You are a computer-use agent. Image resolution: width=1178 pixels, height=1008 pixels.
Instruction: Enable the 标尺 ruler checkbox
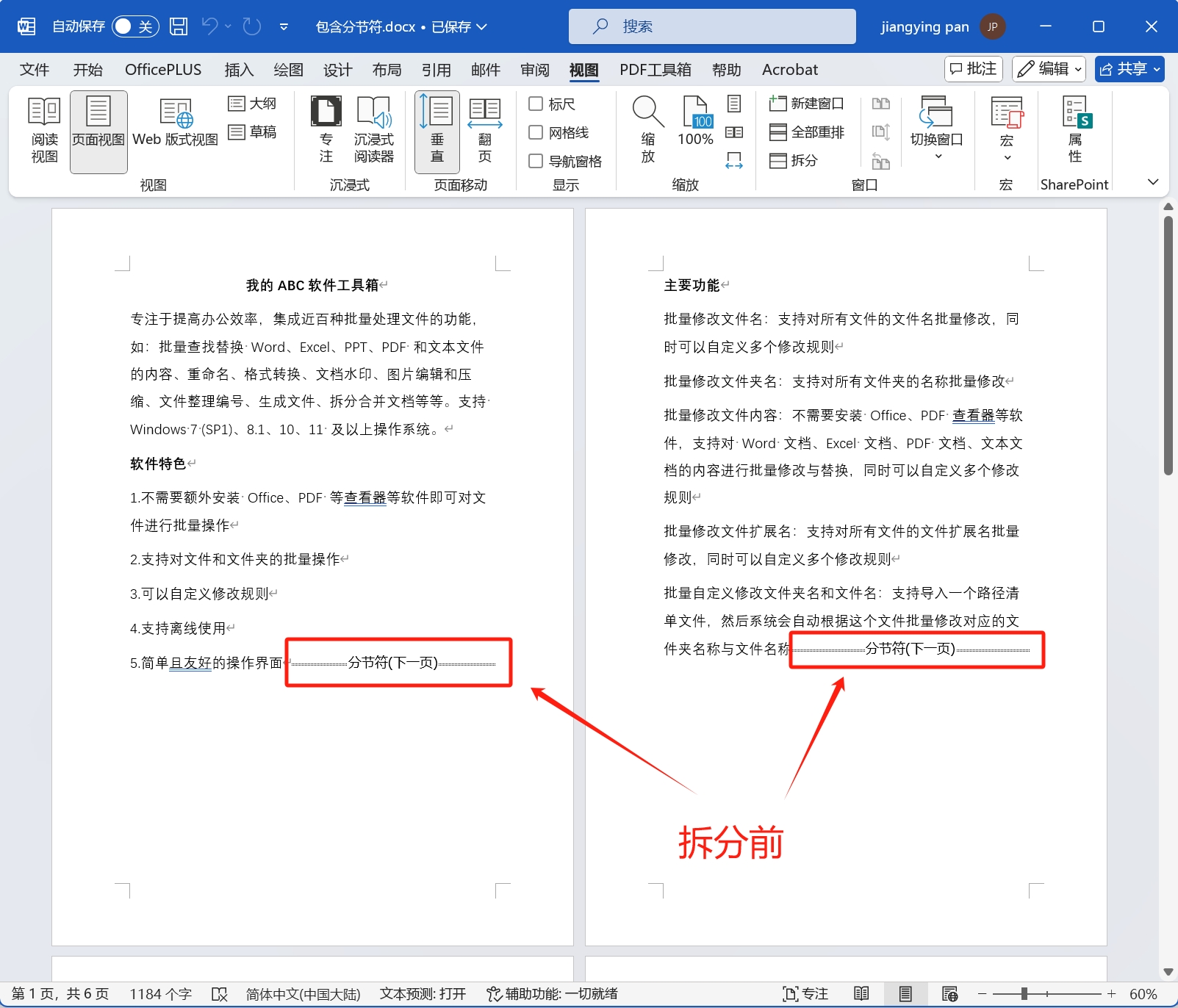536,104
